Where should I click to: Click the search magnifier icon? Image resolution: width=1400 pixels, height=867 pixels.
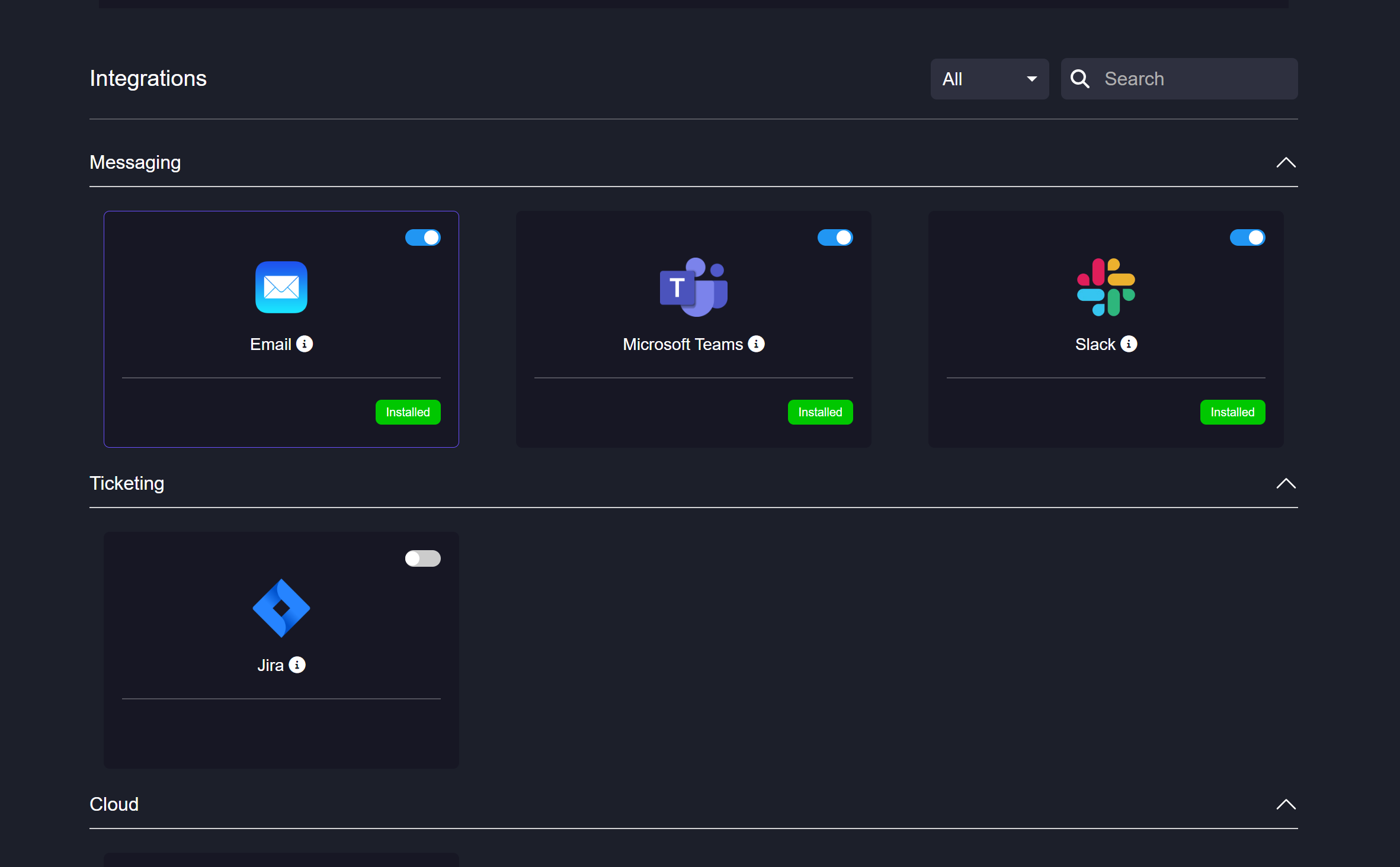click(1080, 79)
